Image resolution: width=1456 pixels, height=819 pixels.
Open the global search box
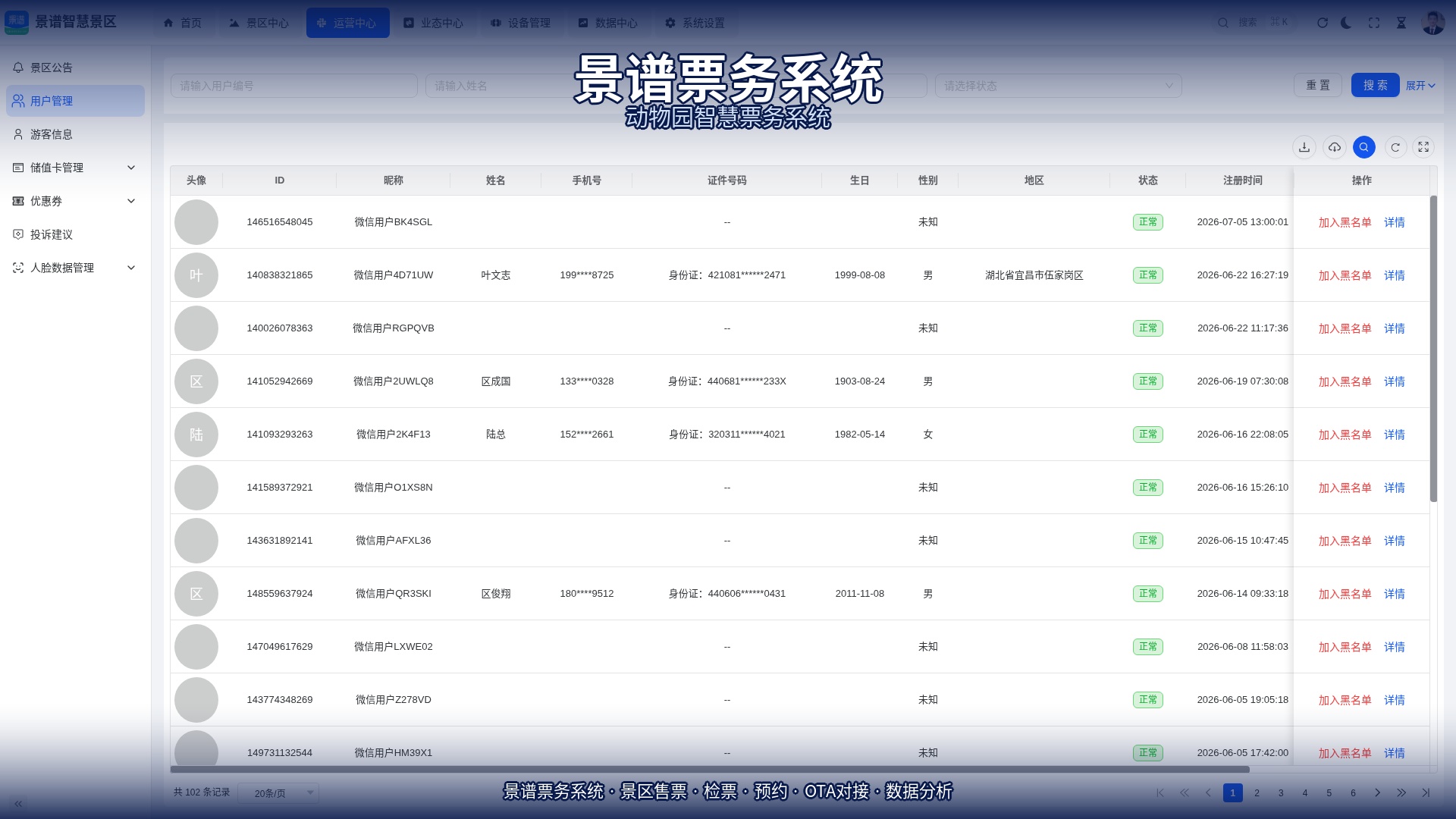point(1255,23)
